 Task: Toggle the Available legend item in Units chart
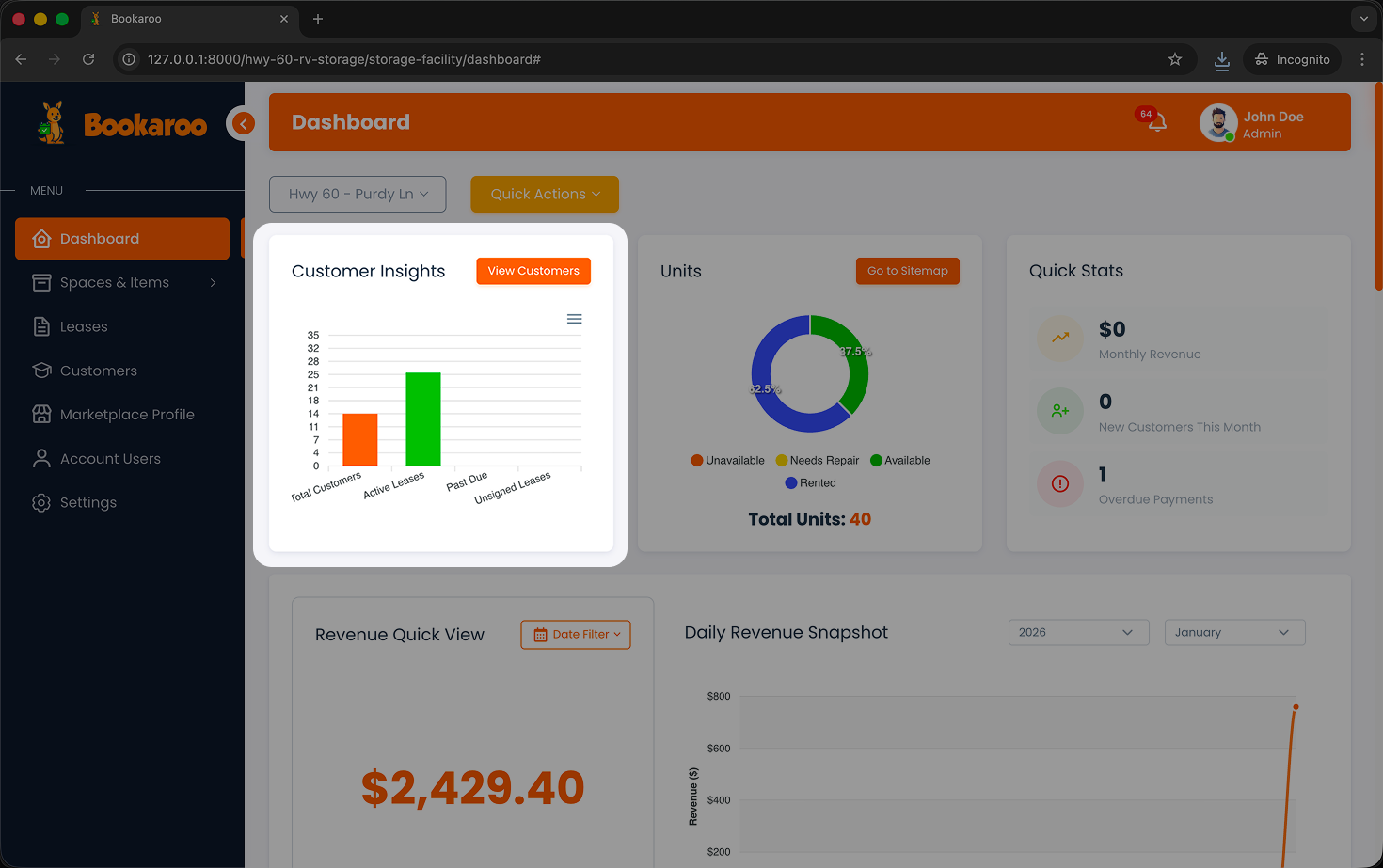tap(898, 460)
